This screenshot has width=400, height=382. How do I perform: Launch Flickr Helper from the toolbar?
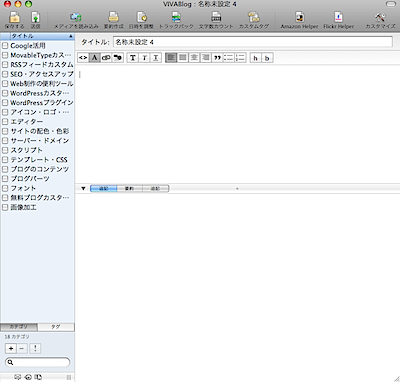(x=338, y=20)
